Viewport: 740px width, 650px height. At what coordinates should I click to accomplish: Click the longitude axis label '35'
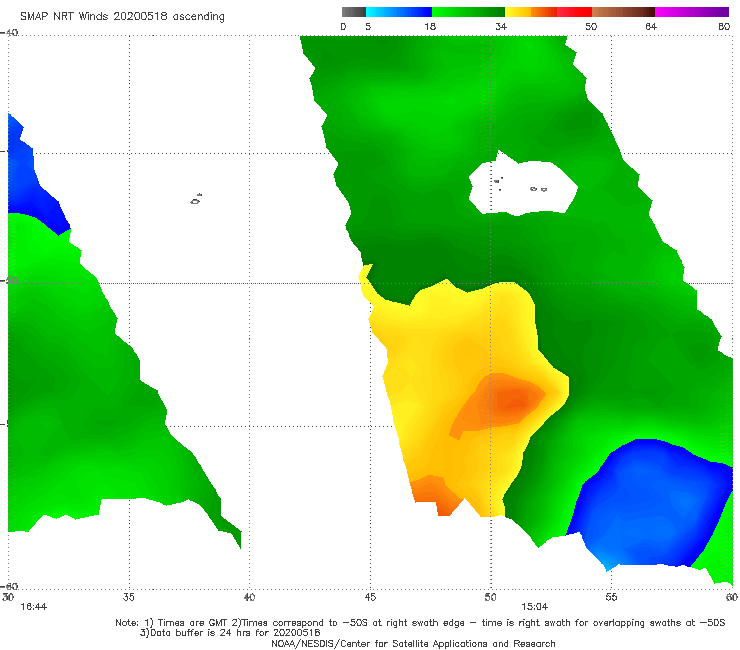tap(128, 597)
